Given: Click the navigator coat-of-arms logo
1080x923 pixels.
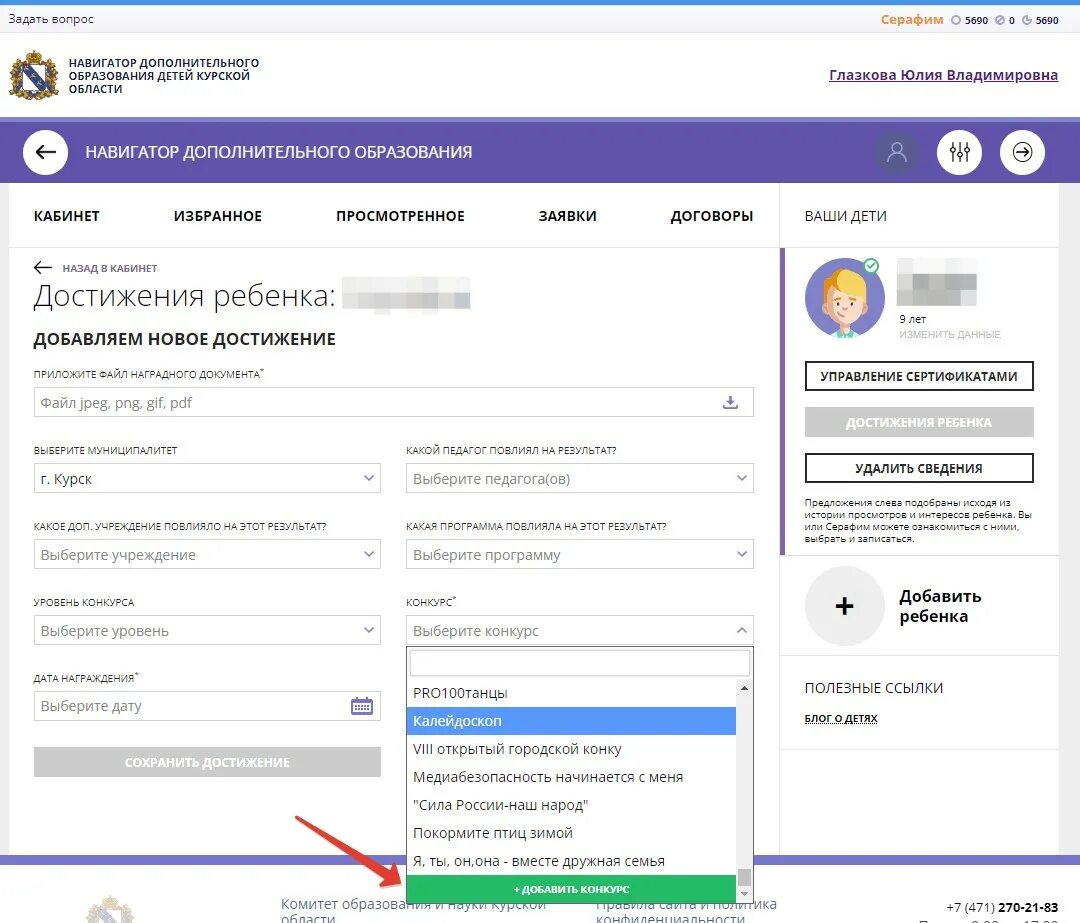Looking at the screenshot, I should (x=30, y=75).
